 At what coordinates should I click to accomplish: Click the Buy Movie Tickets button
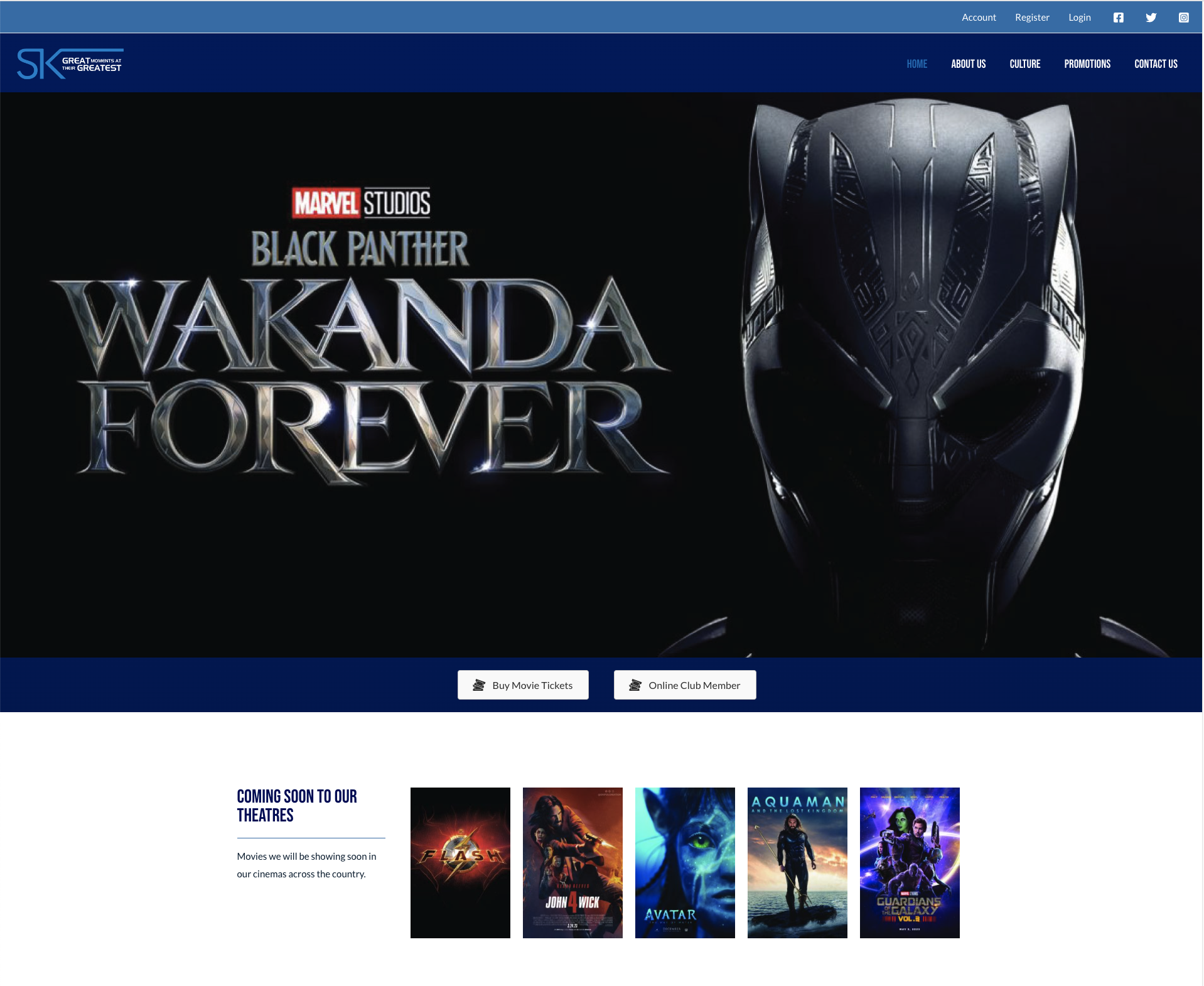[x=523, y=685]
